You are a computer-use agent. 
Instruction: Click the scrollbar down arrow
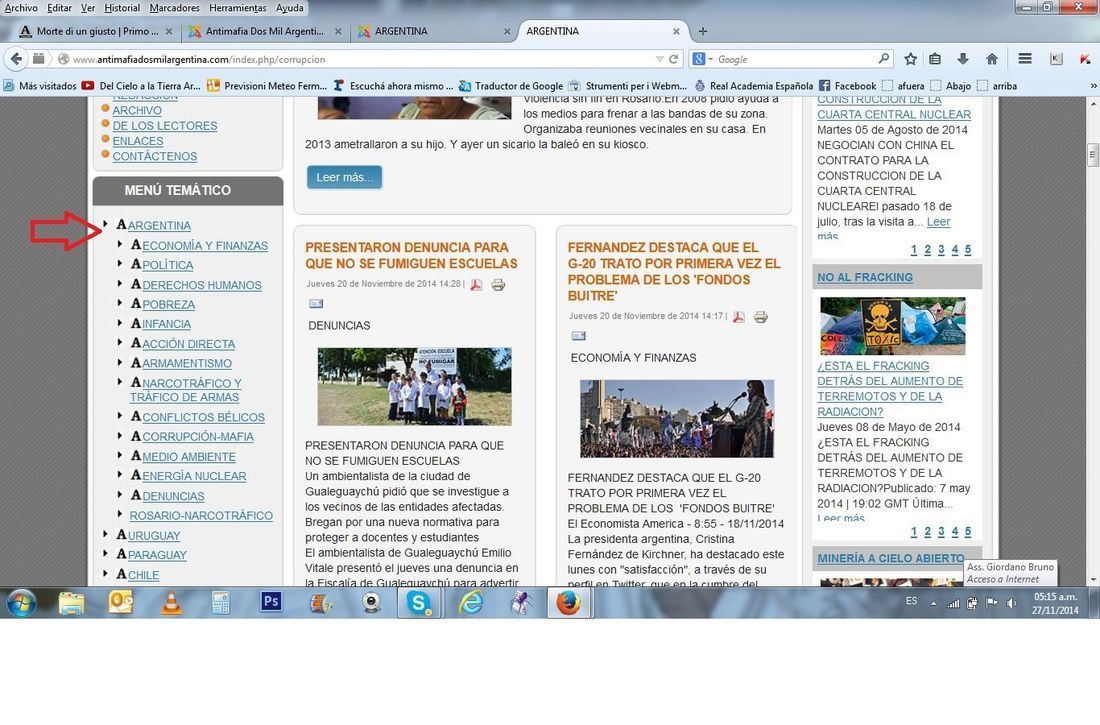1093,580
